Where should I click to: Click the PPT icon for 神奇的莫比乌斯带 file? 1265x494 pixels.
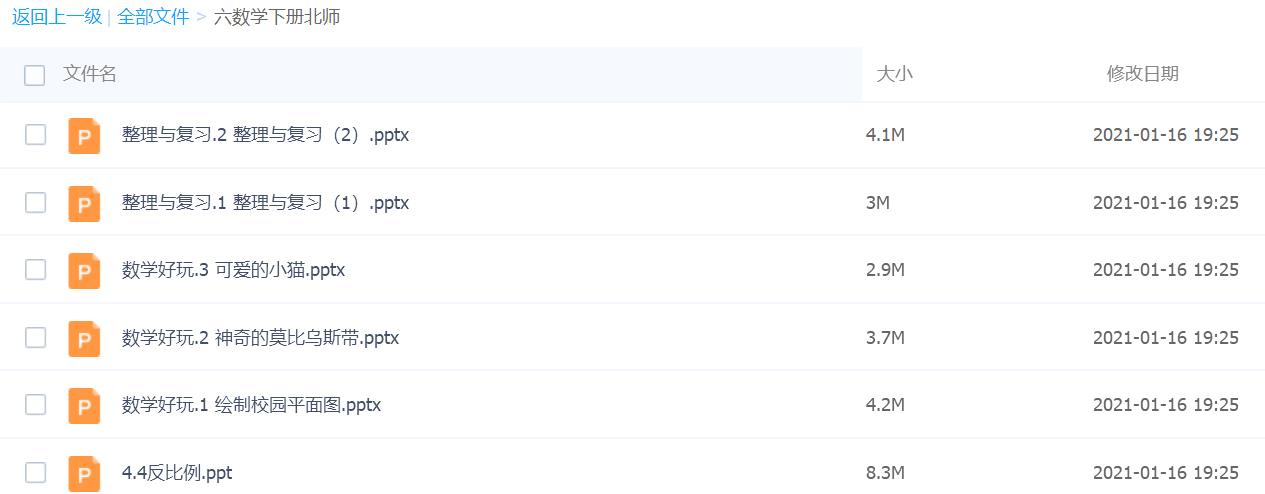[84, 338]
